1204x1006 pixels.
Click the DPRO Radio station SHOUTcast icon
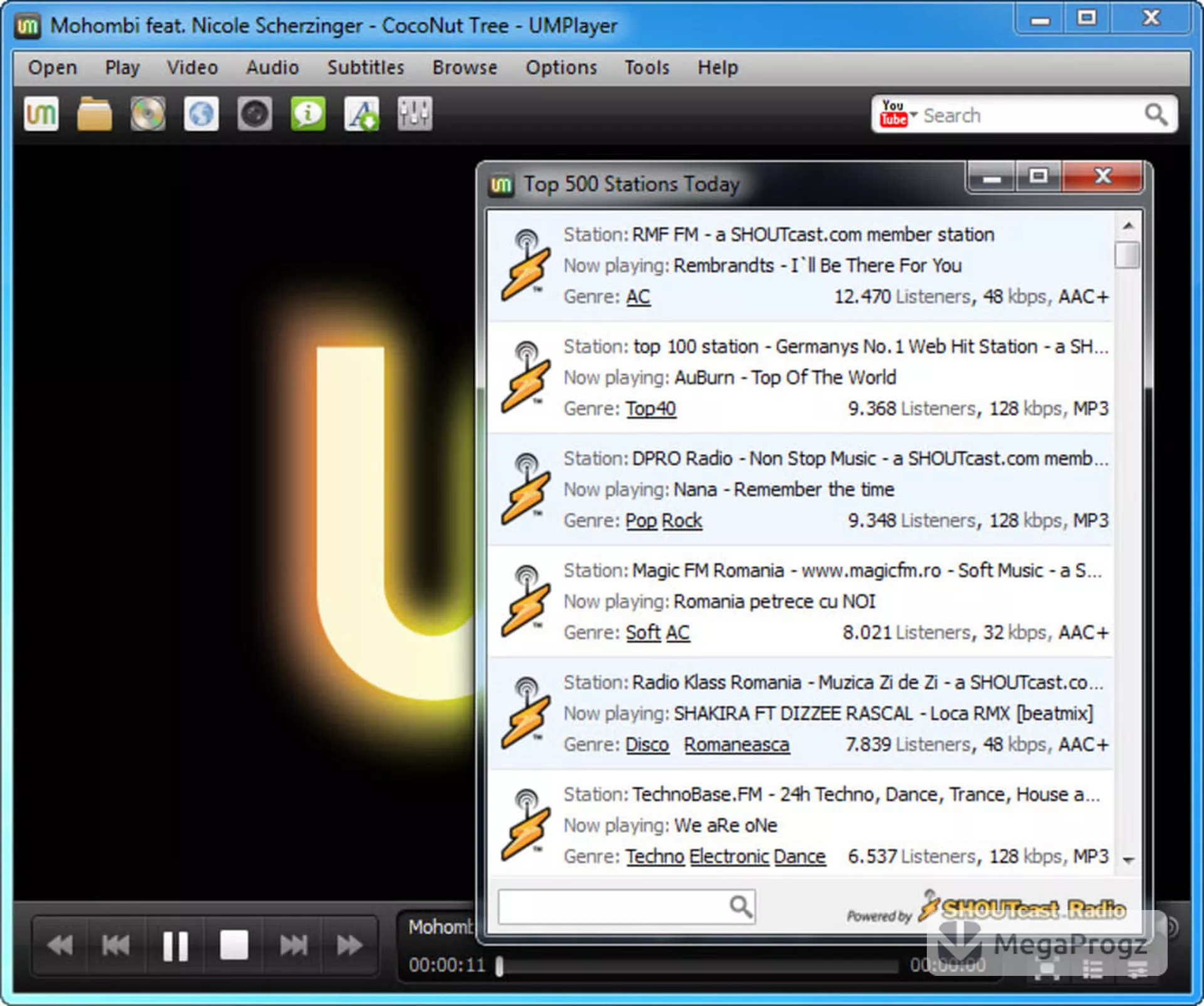tap(525, 489)
